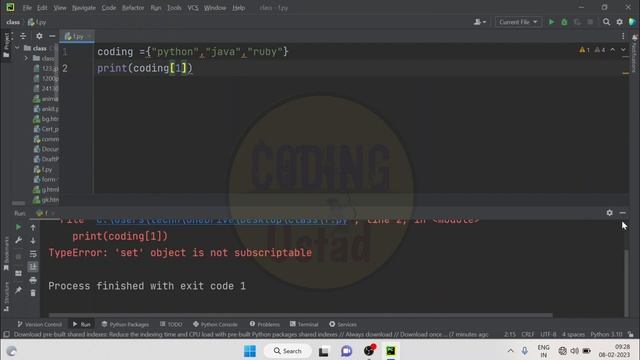Open the Code menu
The height and width of the screenshot is (360, 640).
[x=109, y=8]
